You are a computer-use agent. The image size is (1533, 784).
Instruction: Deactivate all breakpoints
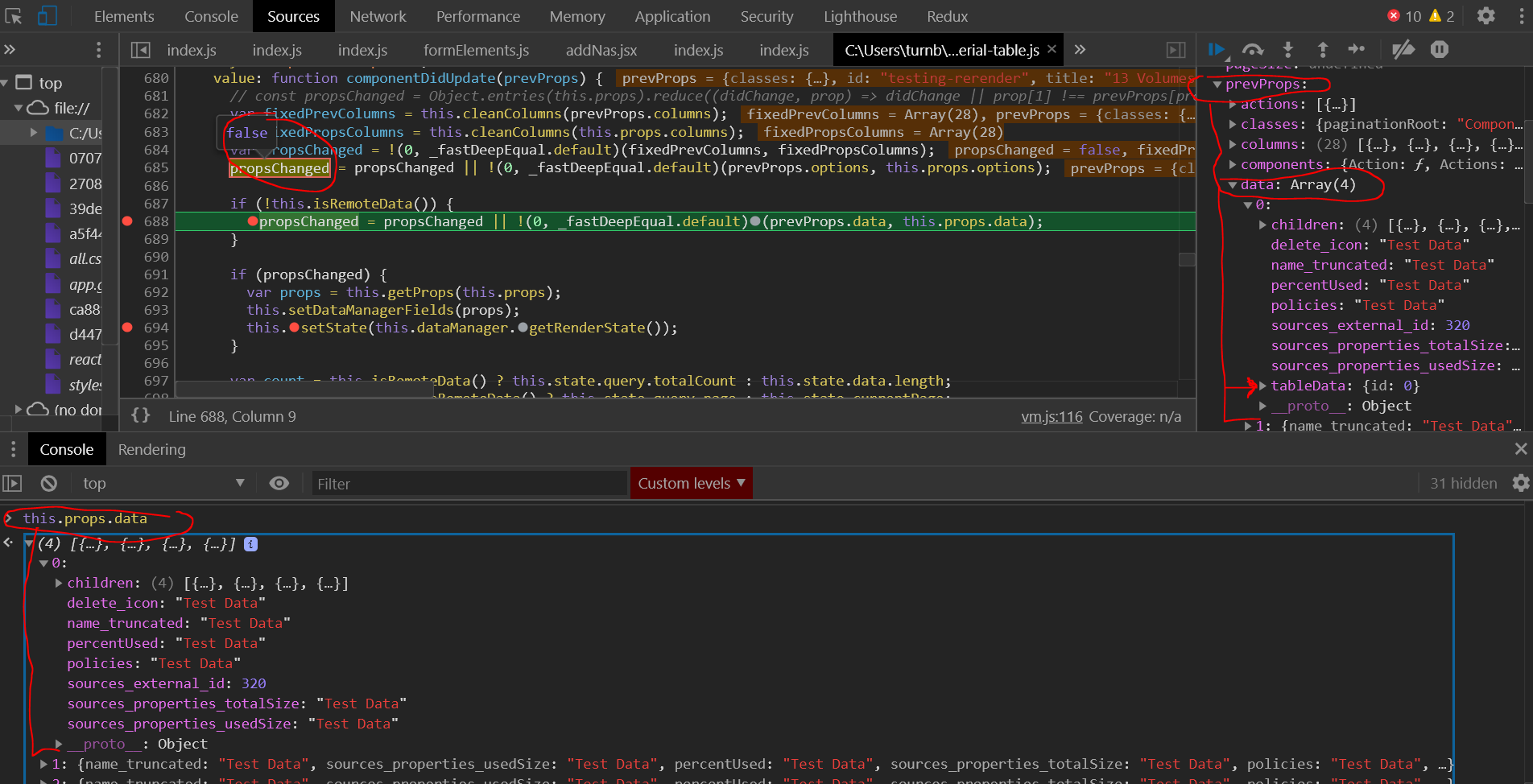click(x=1403, y=49)
